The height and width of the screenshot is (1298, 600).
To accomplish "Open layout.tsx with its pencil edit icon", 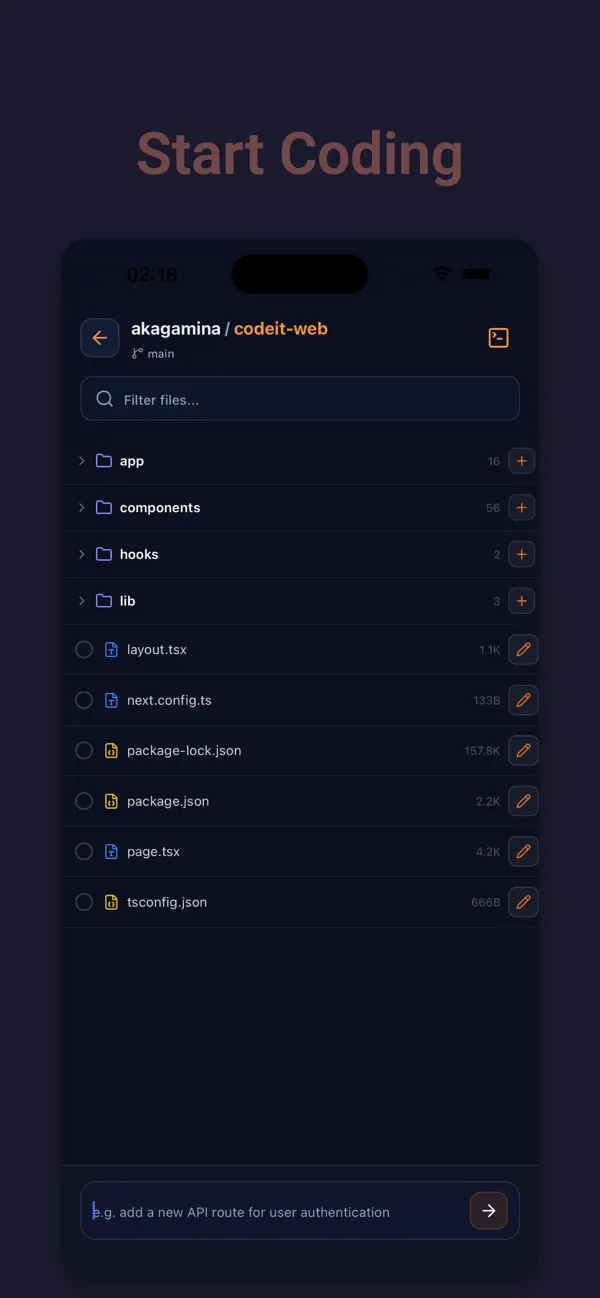I will (523, 649).
